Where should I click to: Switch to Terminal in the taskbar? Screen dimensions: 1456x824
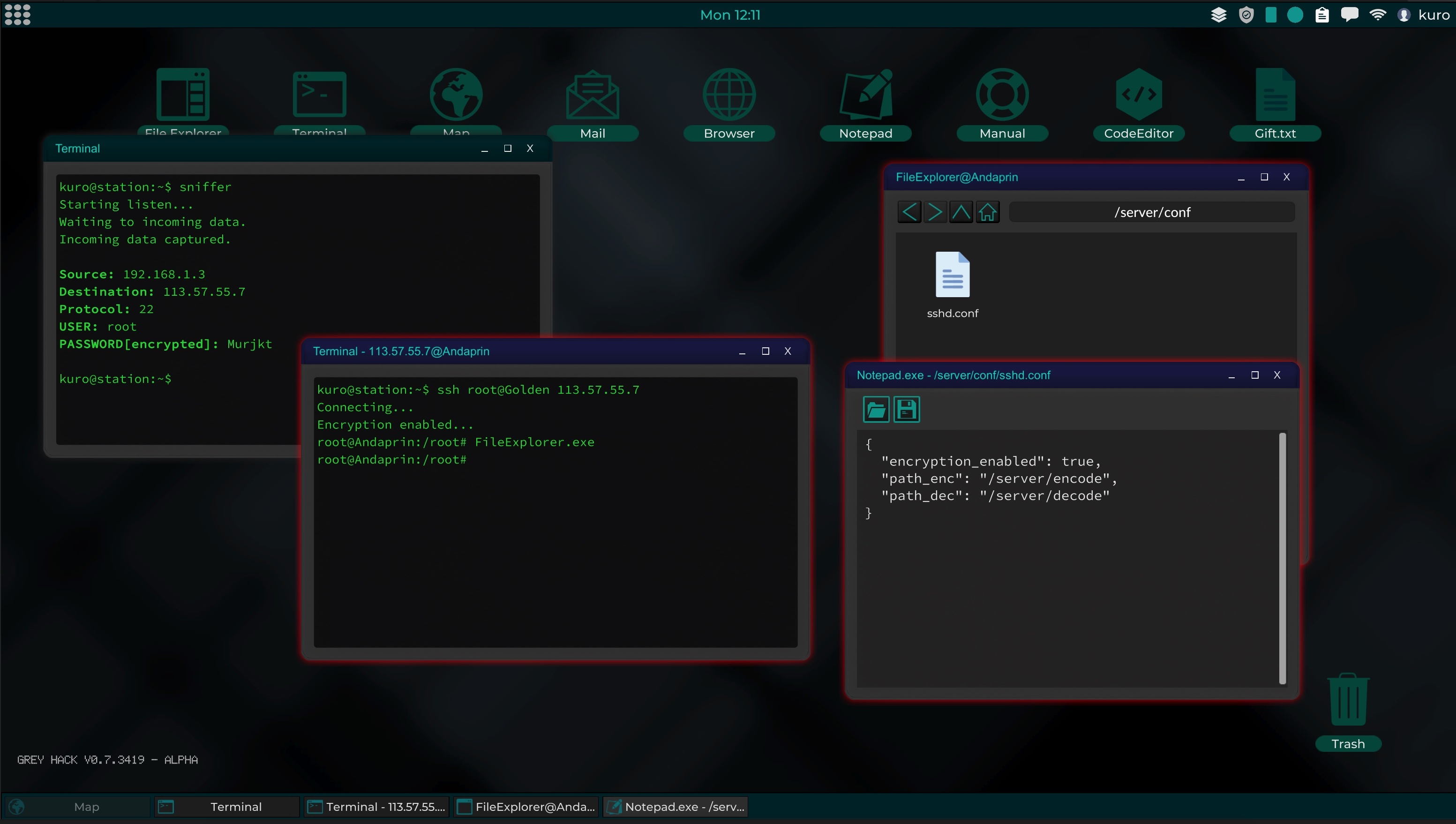226,807
